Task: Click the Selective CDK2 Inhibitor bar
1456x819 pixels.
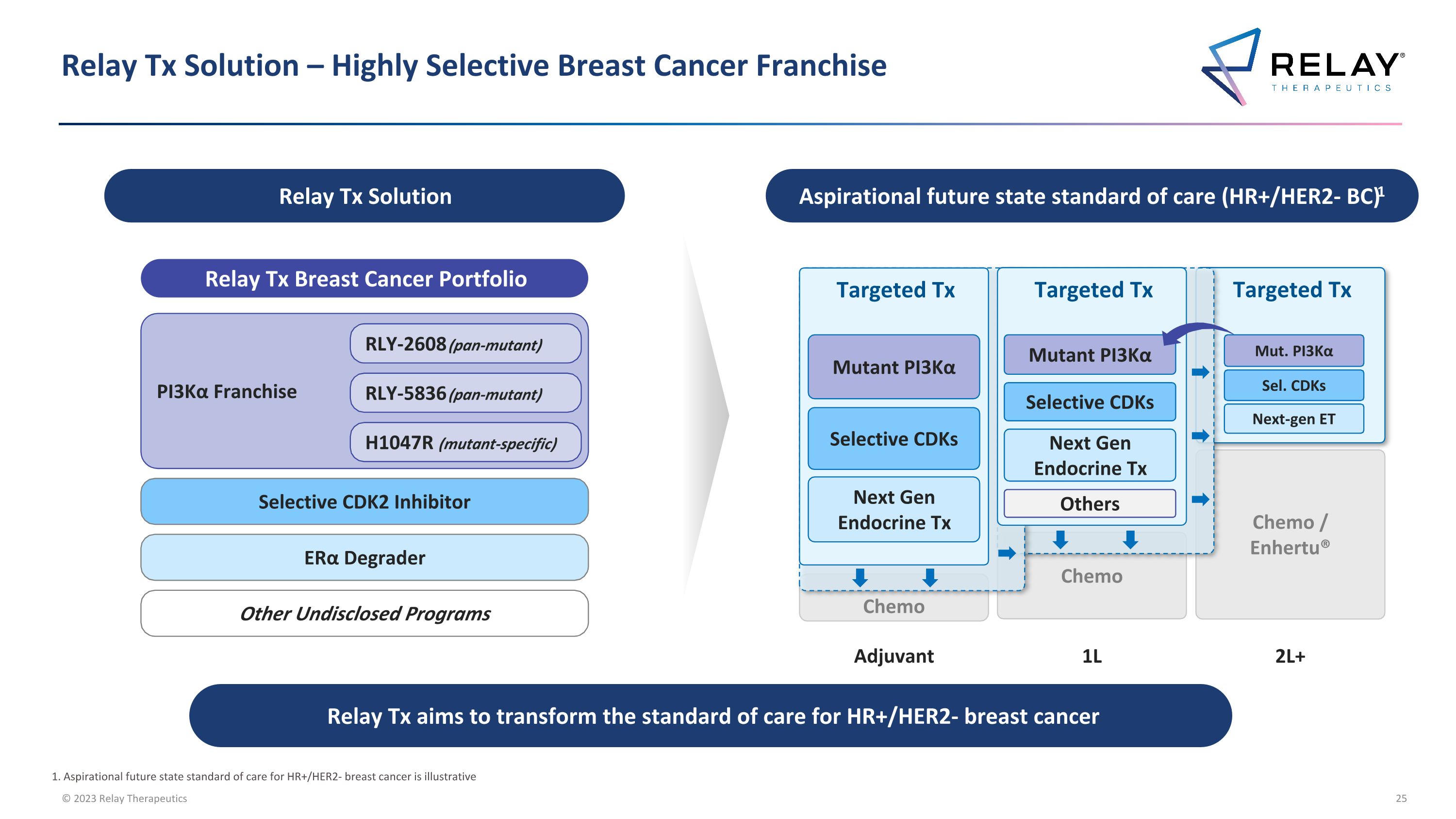Action: click(x=364, y=501)
